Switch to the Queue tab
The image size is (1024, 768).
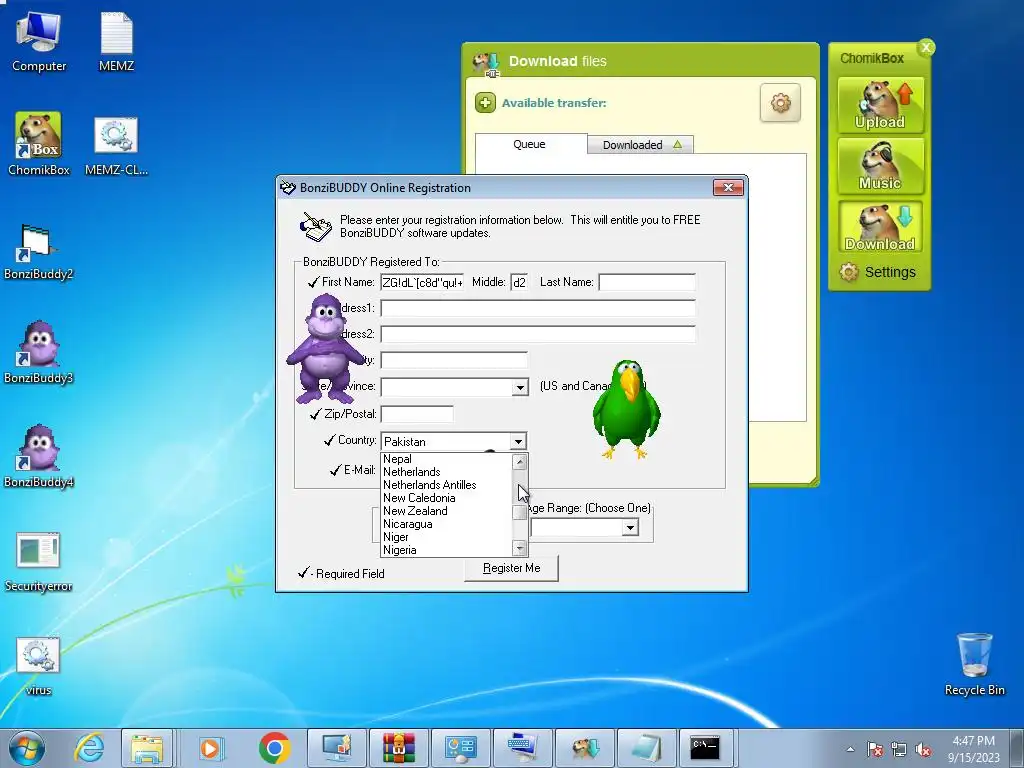530,144
